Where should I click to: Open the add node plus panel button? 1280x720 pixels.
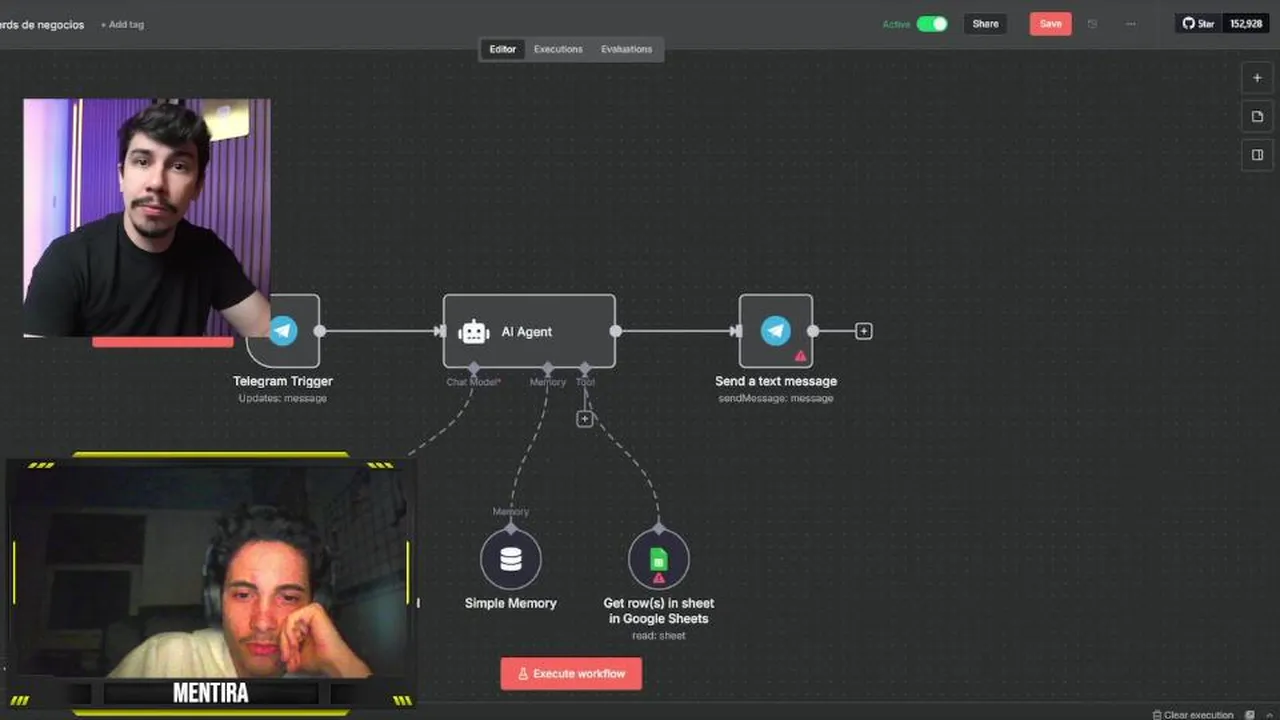click(x=1257, y=78)
